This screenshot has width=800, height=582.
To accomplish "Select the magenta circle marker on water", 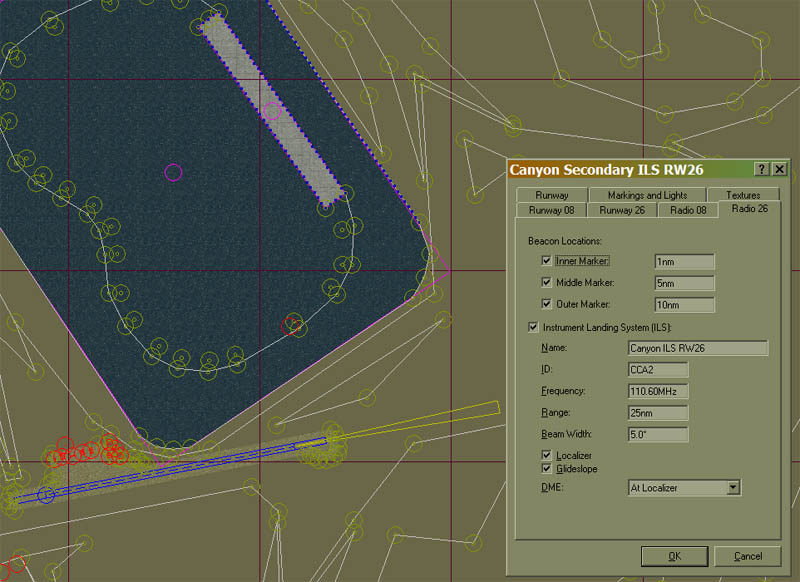I will (173, 172).
